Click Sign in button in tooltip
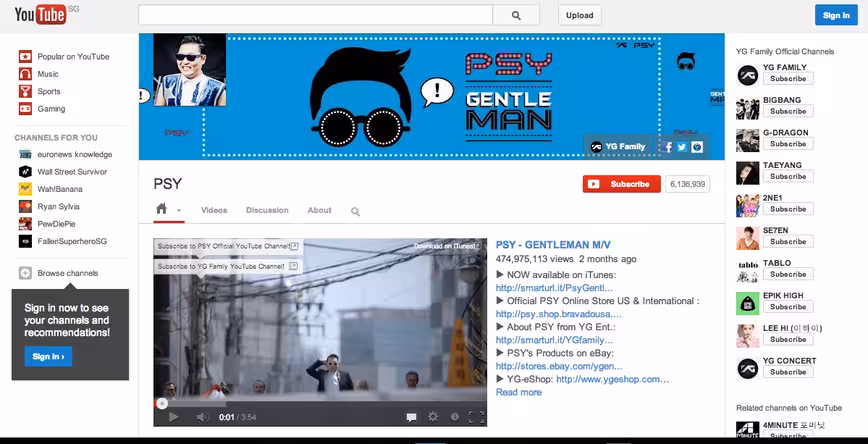 [x=48, y=357]
